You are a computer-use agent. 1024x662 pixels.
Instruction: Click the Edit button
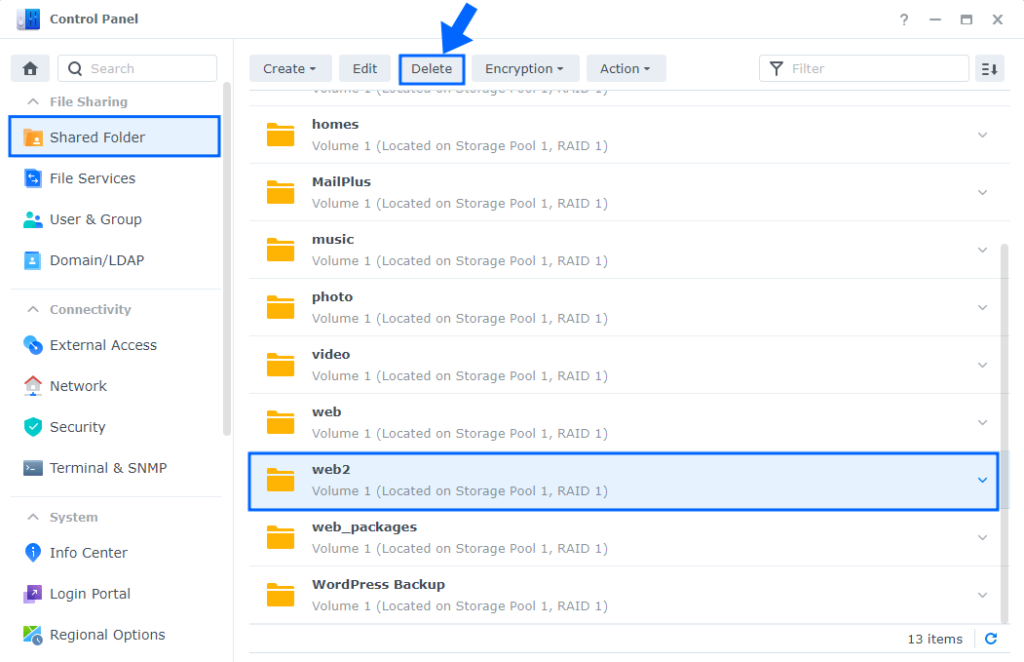[364, 68]
